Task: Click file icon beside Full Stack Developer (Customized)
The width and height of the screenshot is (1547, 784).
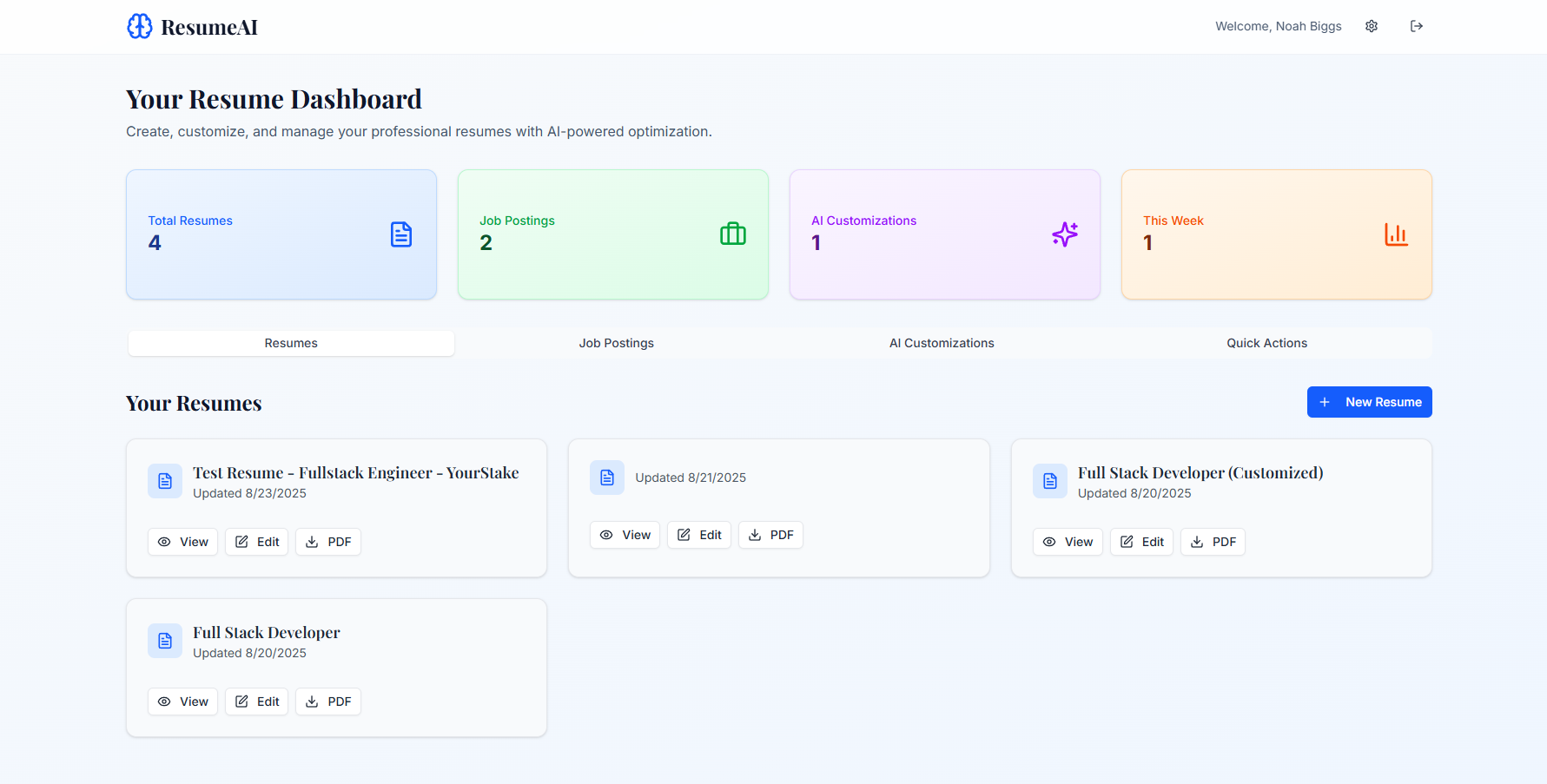Action: (1049, 481)
